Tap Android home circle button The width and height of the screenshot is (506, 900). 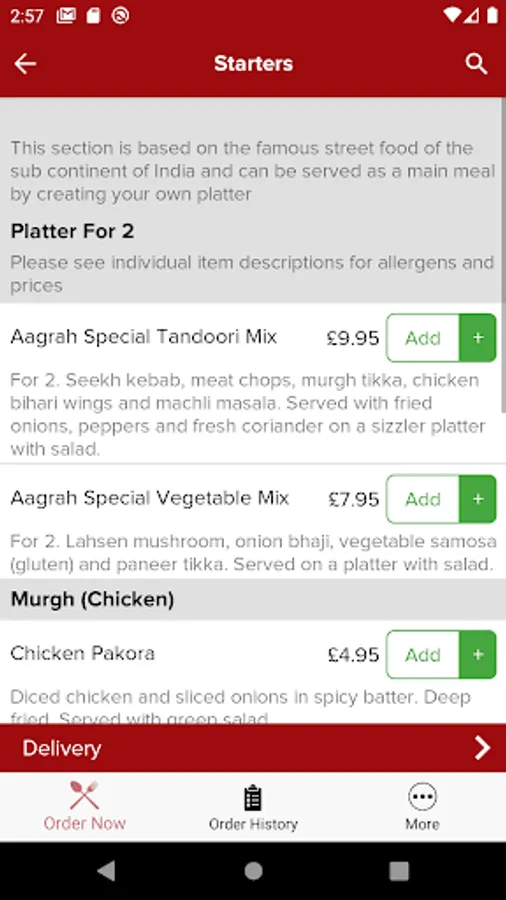coord(253,871)
